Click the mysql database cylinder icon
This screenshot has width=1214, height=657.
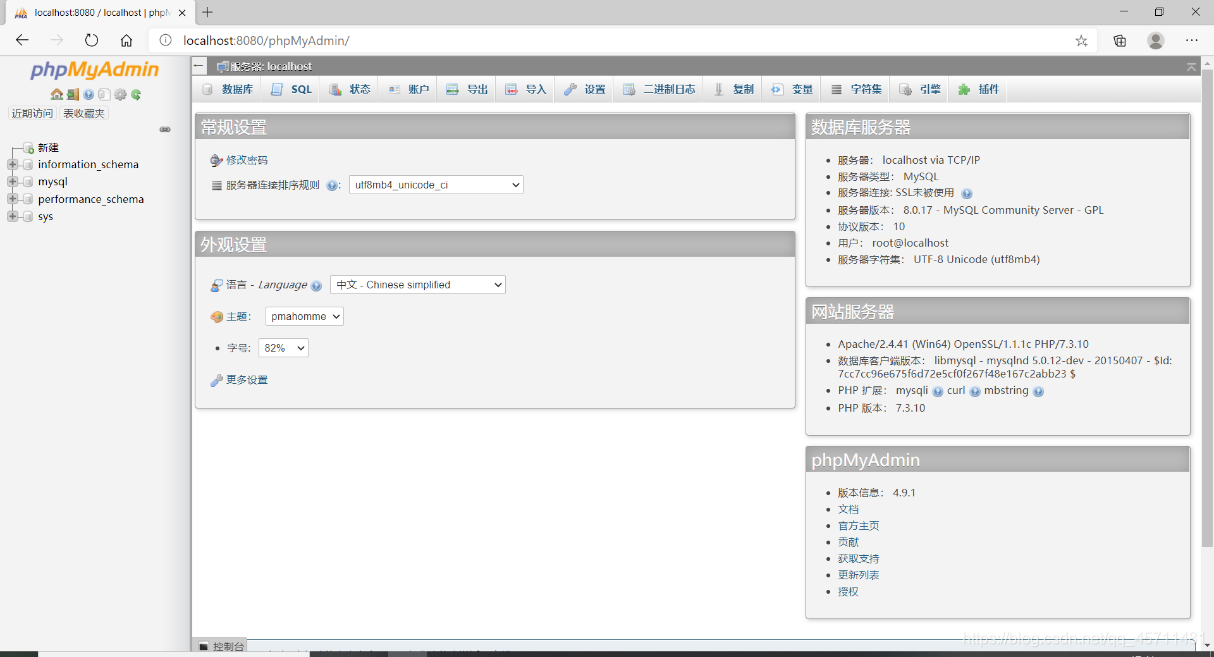click(28, 182)
